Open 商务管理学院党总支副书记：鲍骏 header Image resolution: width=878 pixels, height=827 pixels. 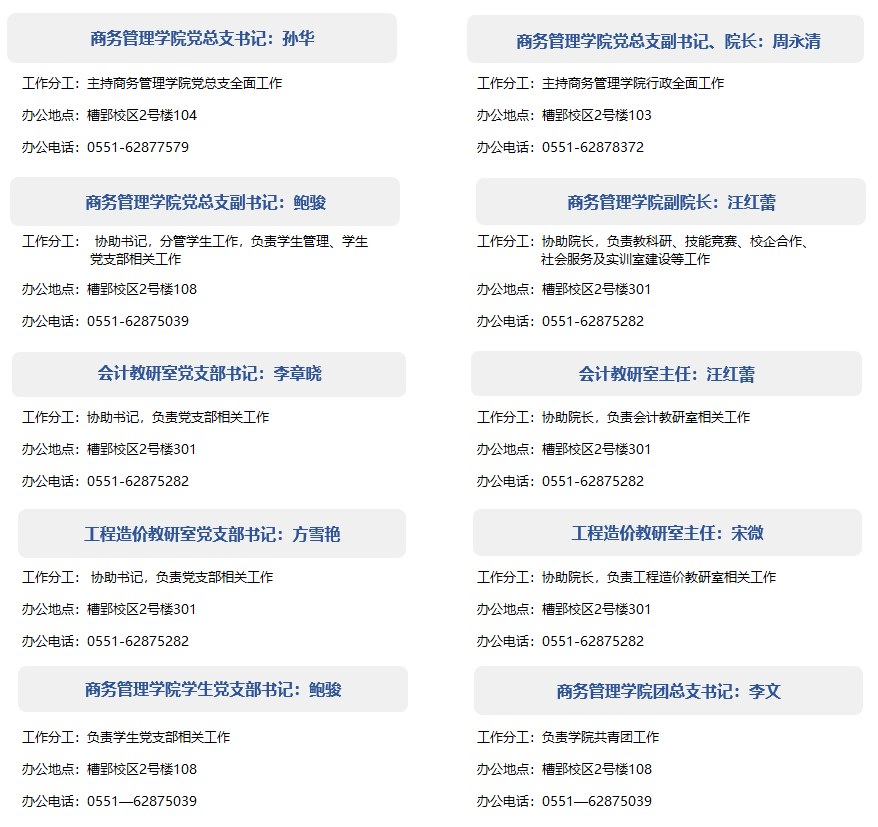click(x=205, y=203)
